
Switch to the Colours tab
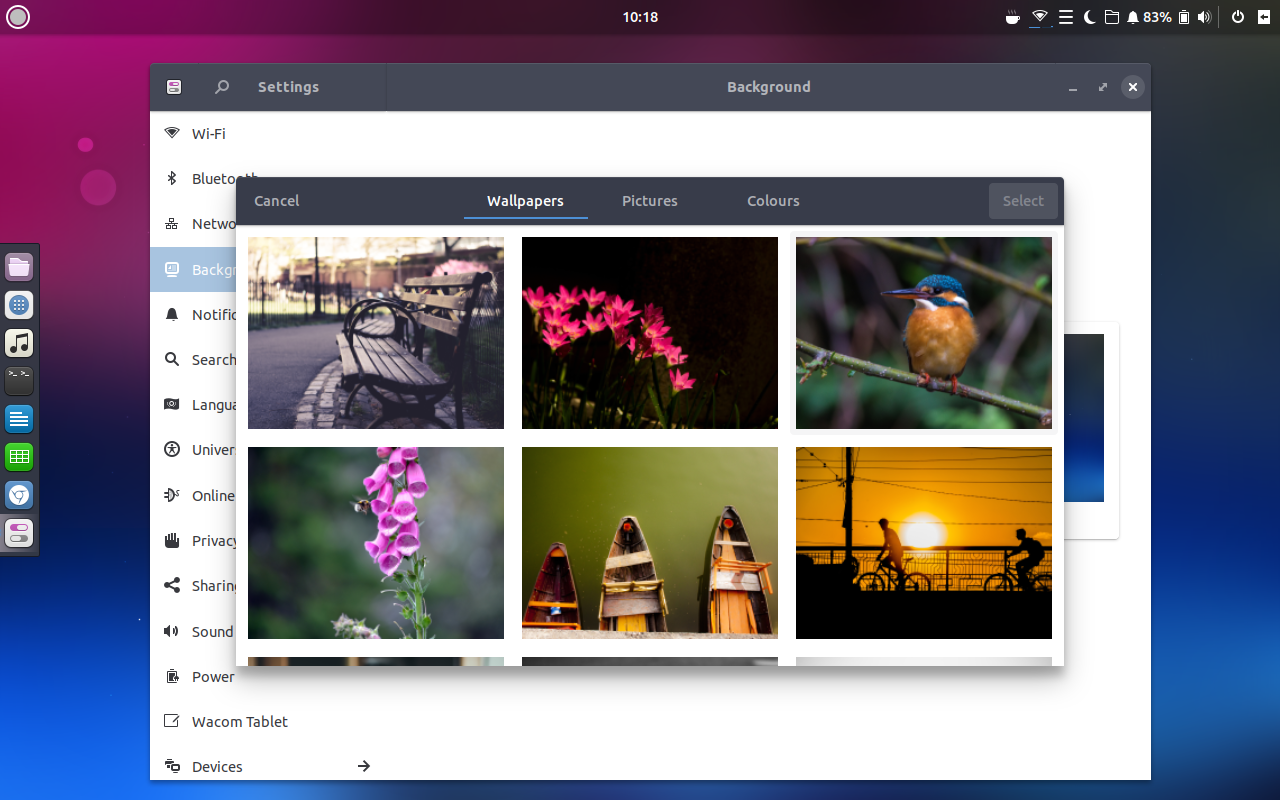773,201
